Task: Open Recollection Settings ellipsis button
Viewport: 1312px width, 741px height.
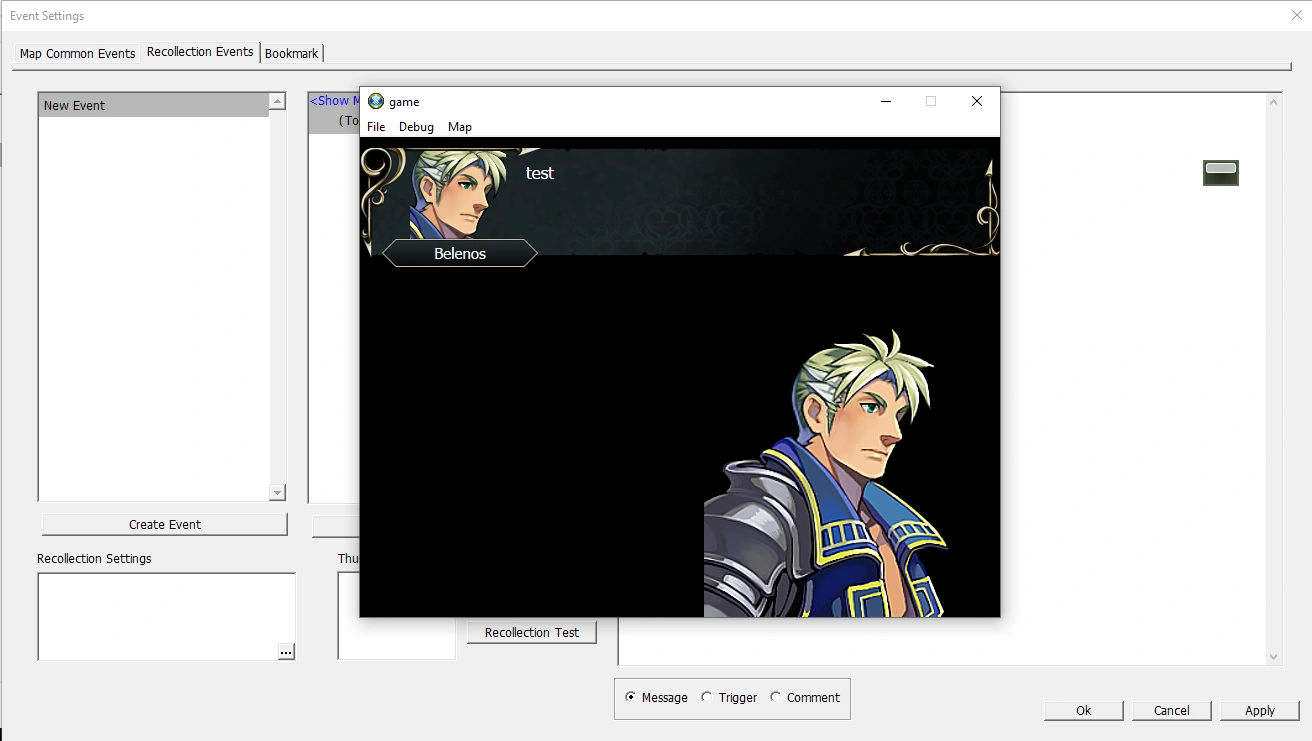Action: point(286,652)
